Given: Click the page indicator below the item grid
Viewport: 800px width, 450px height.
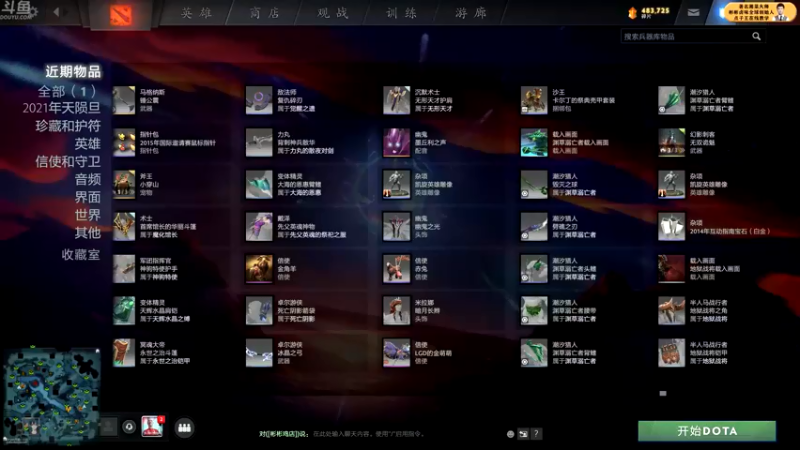Looking at the screenshot, I should click(x=663, y=393).
